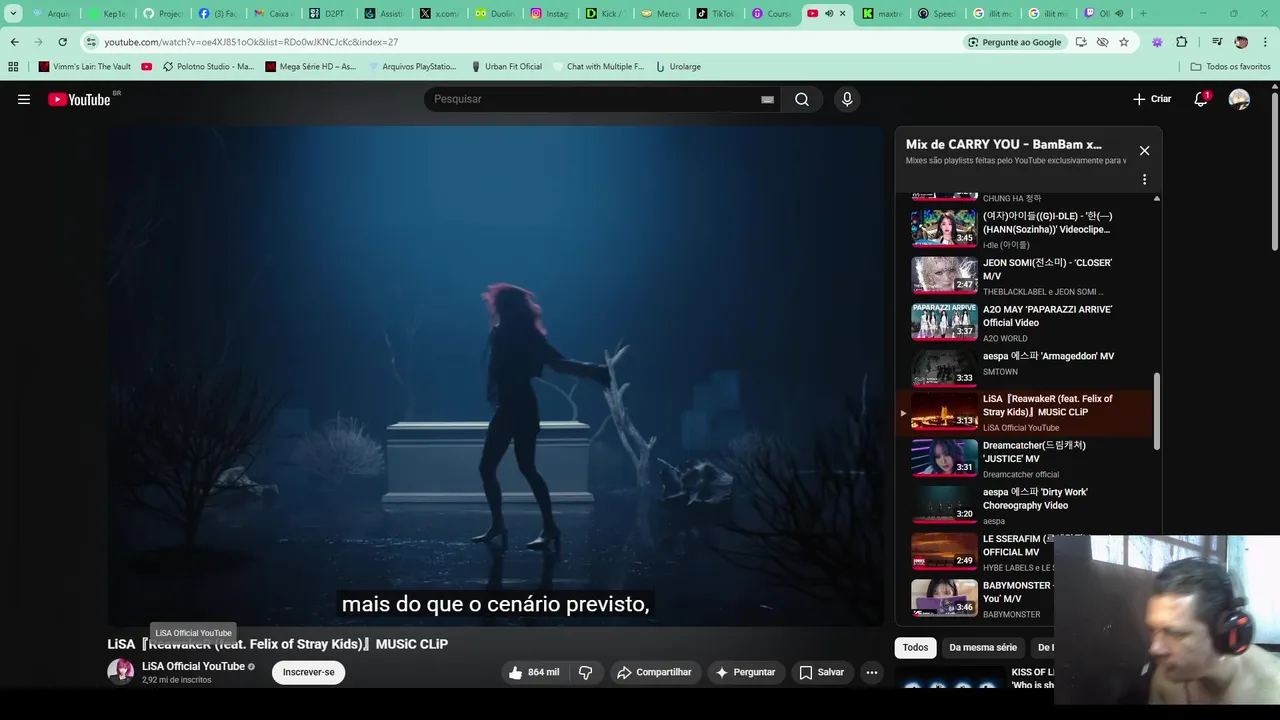
Task: Open the browser extensions puzzle icon
Action: pyautogui.click(x=1182, y=42)
